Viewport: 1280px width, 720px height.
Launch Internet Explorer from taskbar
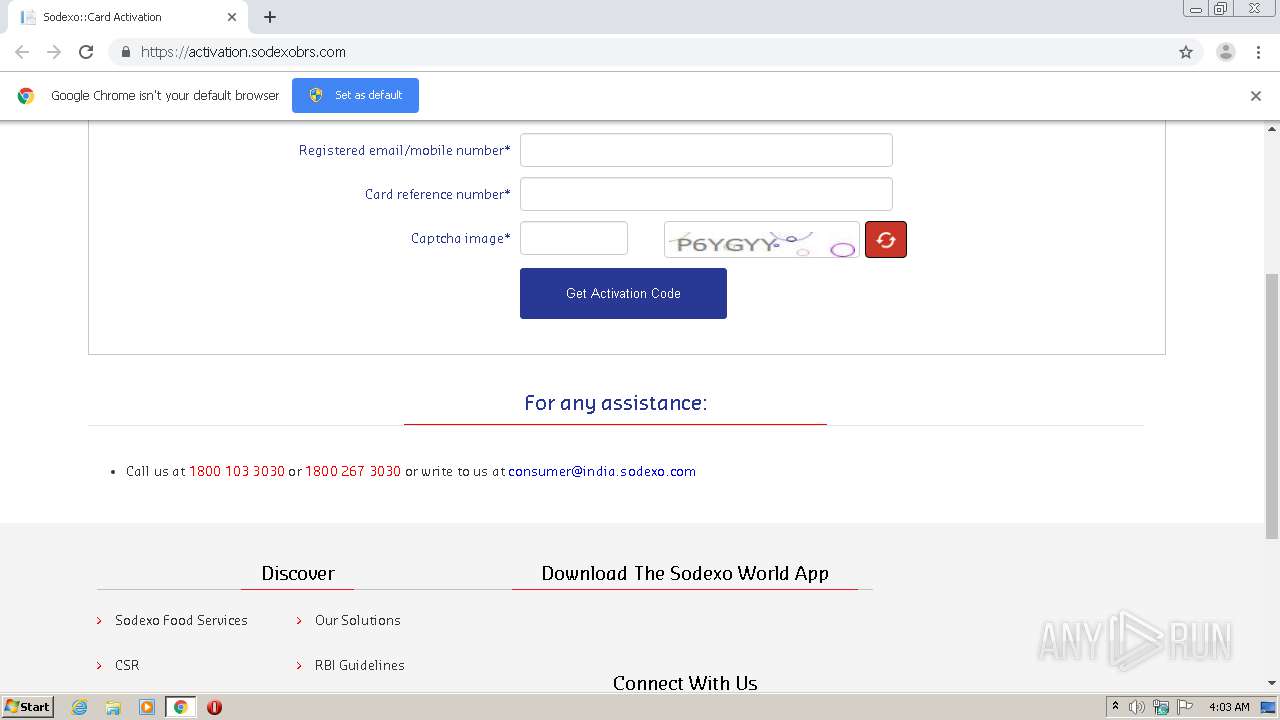pos(80,707)
